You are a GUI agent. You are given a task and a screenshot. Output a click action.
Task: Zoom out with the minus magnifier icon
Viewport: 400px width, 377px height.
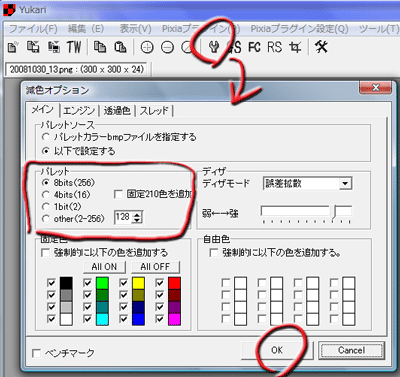click(167, 48)
